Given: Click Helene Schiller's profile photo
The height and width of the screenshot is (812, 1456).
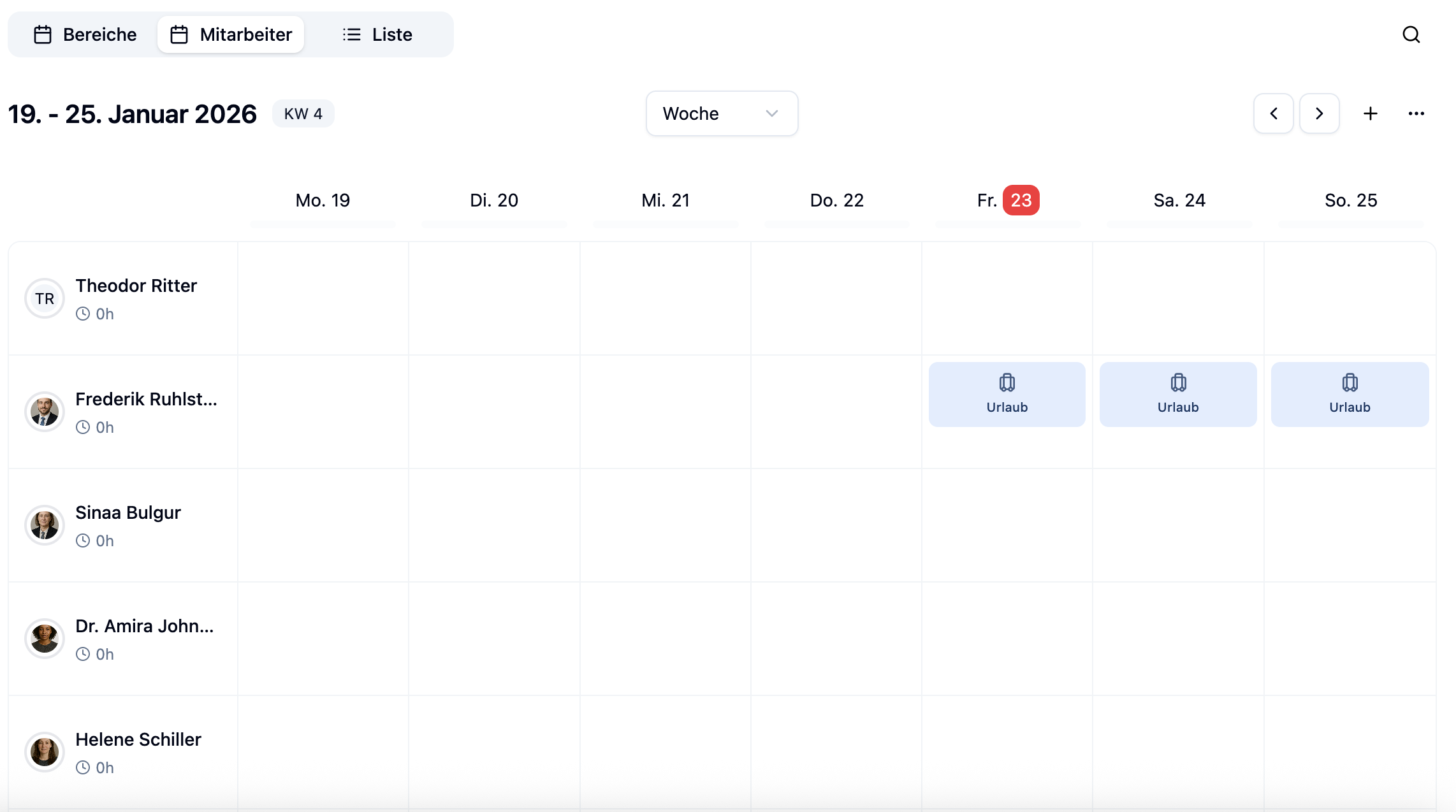Looking at the screenshot, I should click(x=45, y=752).
